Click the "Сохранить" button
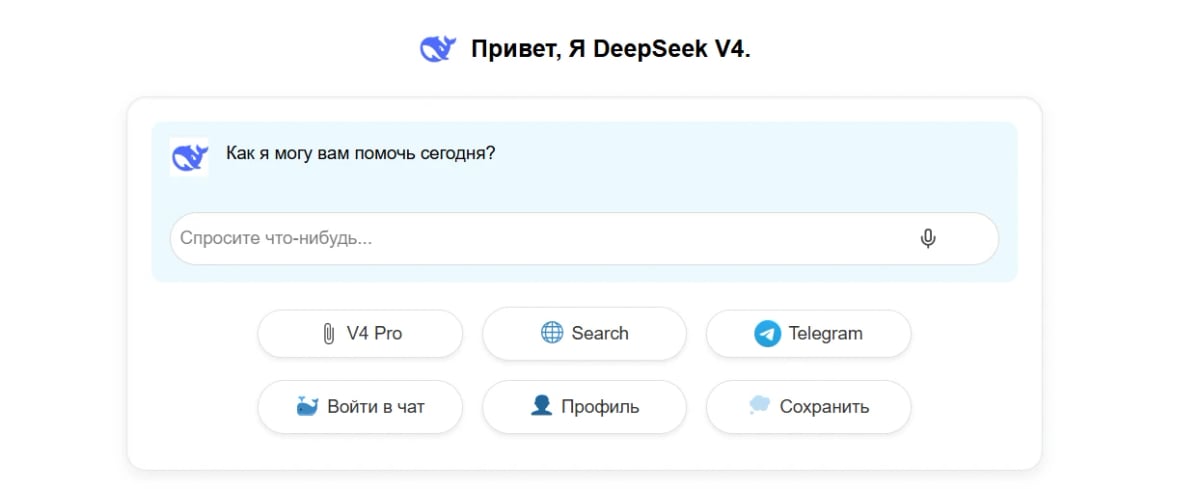This screenshot has height=489, width=1200. tap(808, 407)
